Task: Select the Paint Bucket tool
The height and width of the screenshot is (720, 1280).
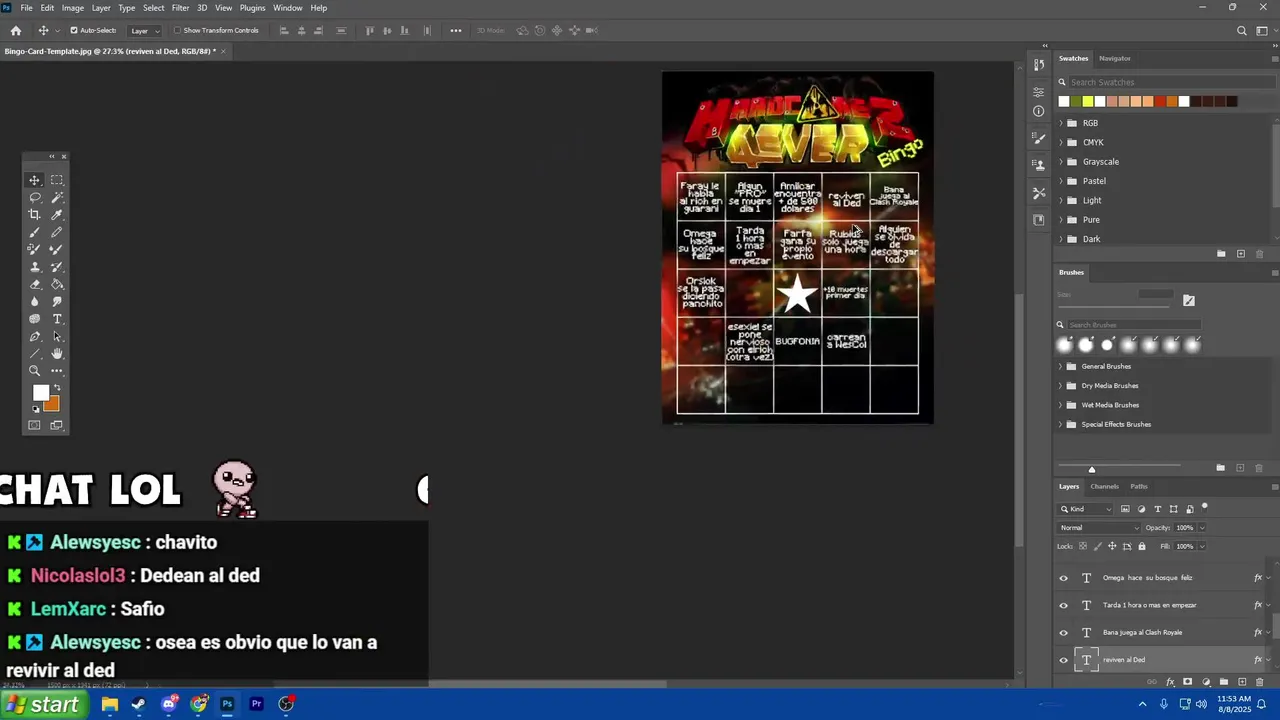Action: tap(57, 284)
